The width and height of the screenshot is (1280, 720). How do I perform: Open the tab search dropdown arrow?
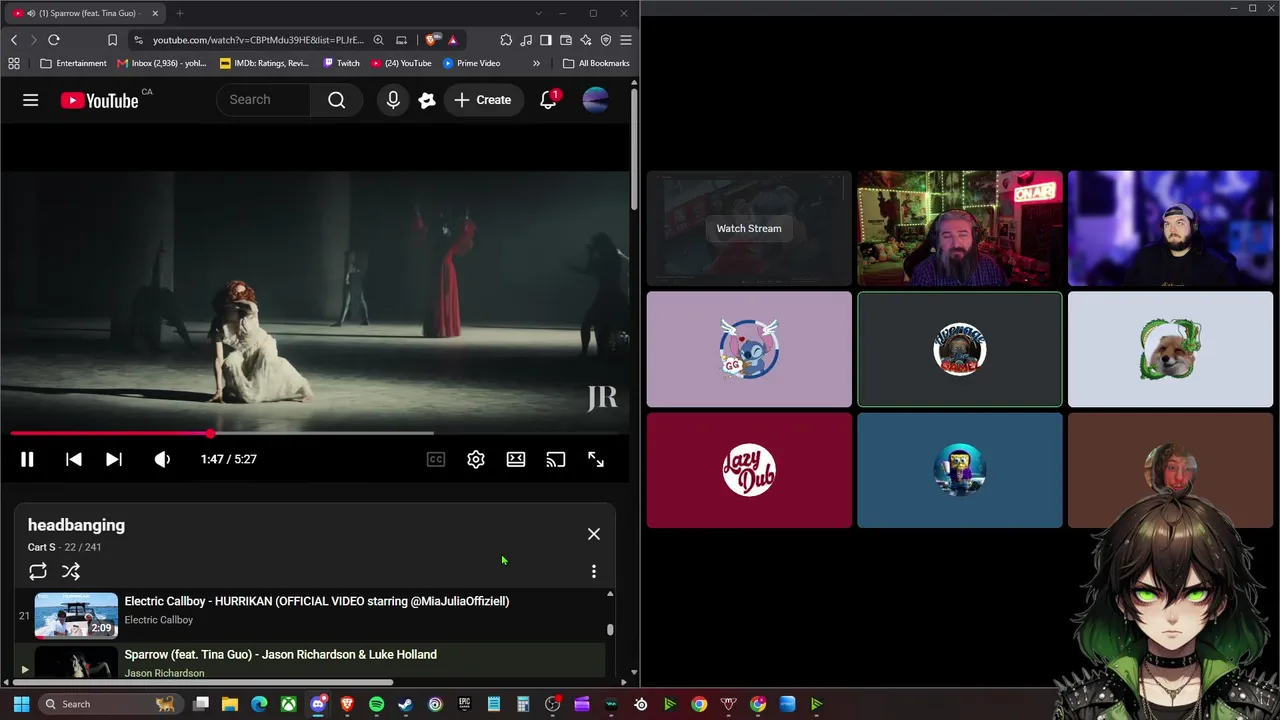538,13
